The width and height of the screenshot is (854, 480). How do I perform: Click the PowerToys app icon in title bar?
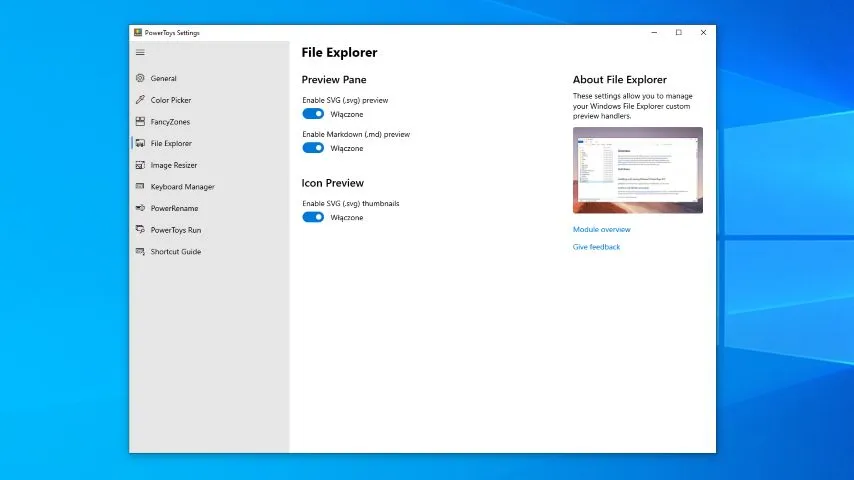[138, 32]
